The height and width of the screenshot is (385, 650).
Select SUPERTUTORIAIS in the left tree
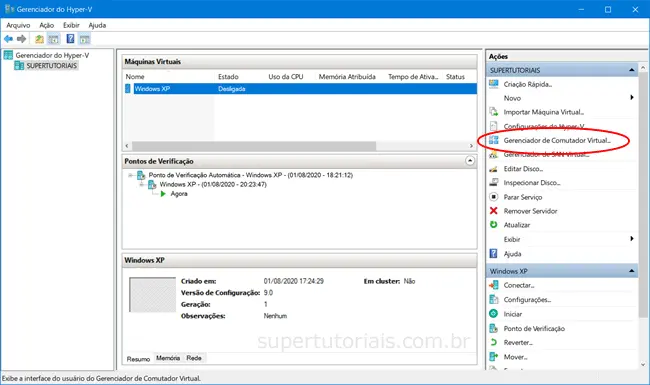51,65
